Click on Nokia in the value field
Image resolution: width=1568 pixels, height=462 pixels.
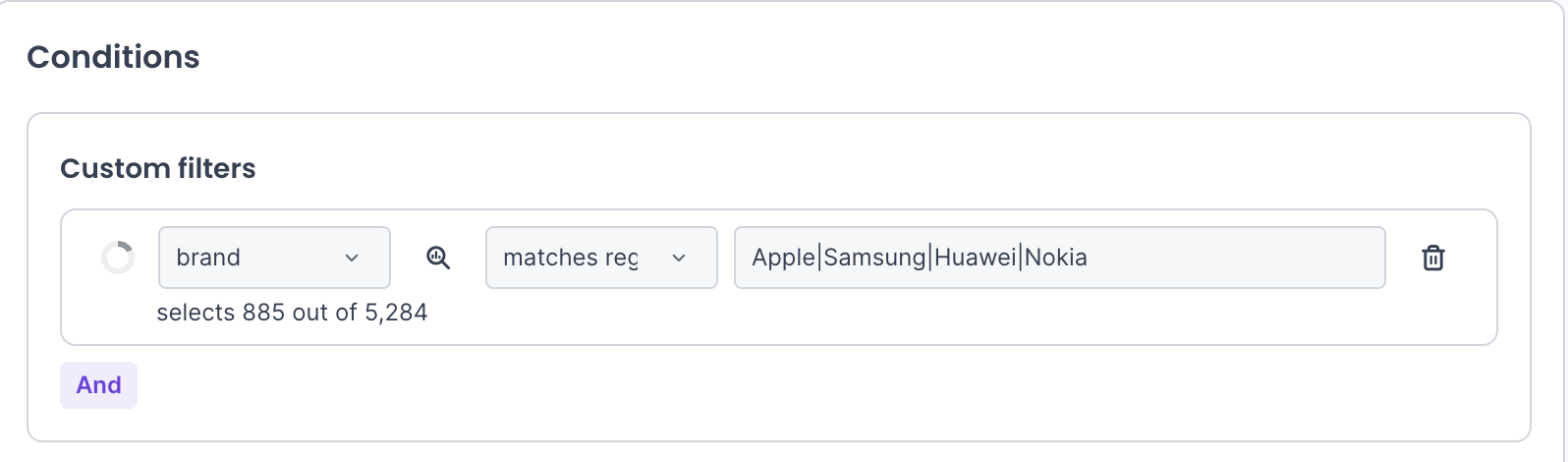point(1056,259)
